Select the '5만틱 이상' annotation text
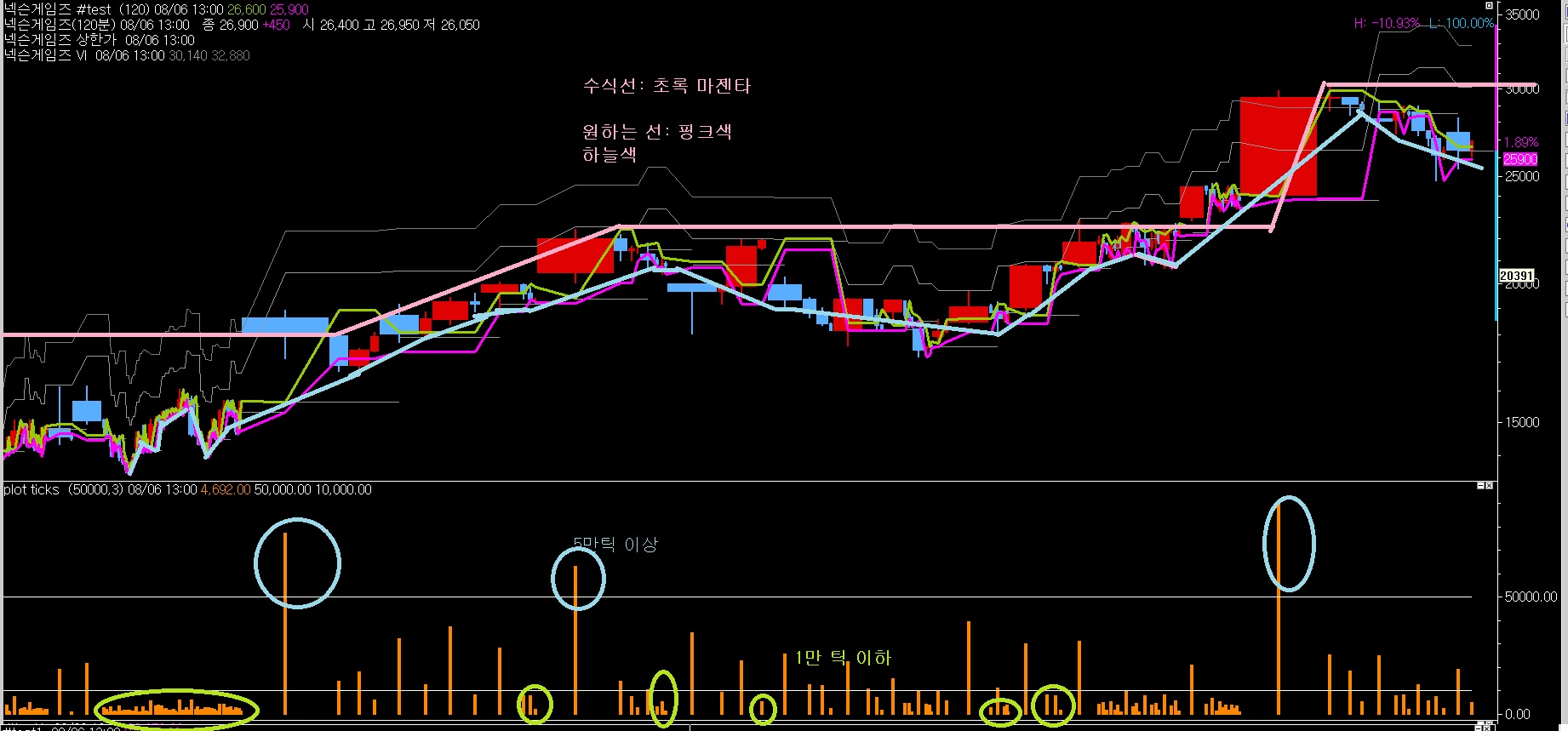The image size is (1568, 731). (615, 545)
